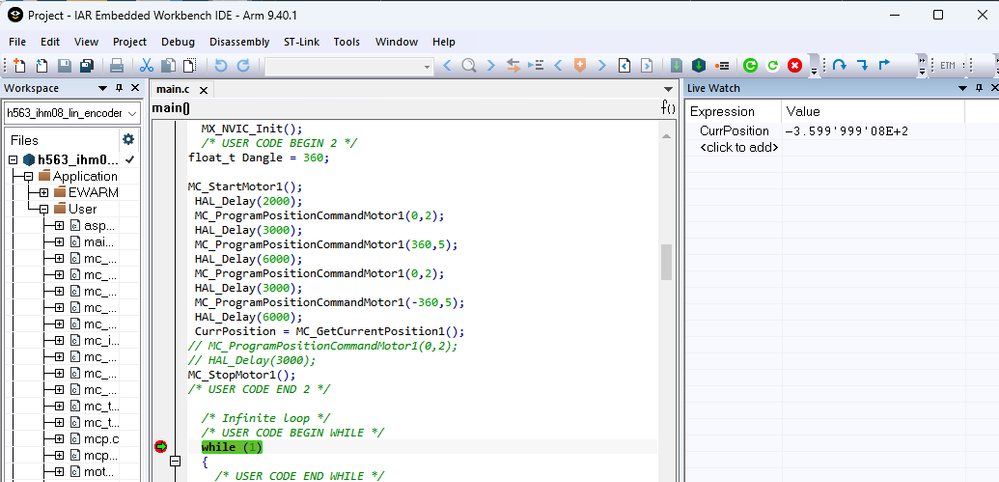Click the editor vertical scrollbar thumb
This screenshot has height=482, width=999.
pos(666,262)
